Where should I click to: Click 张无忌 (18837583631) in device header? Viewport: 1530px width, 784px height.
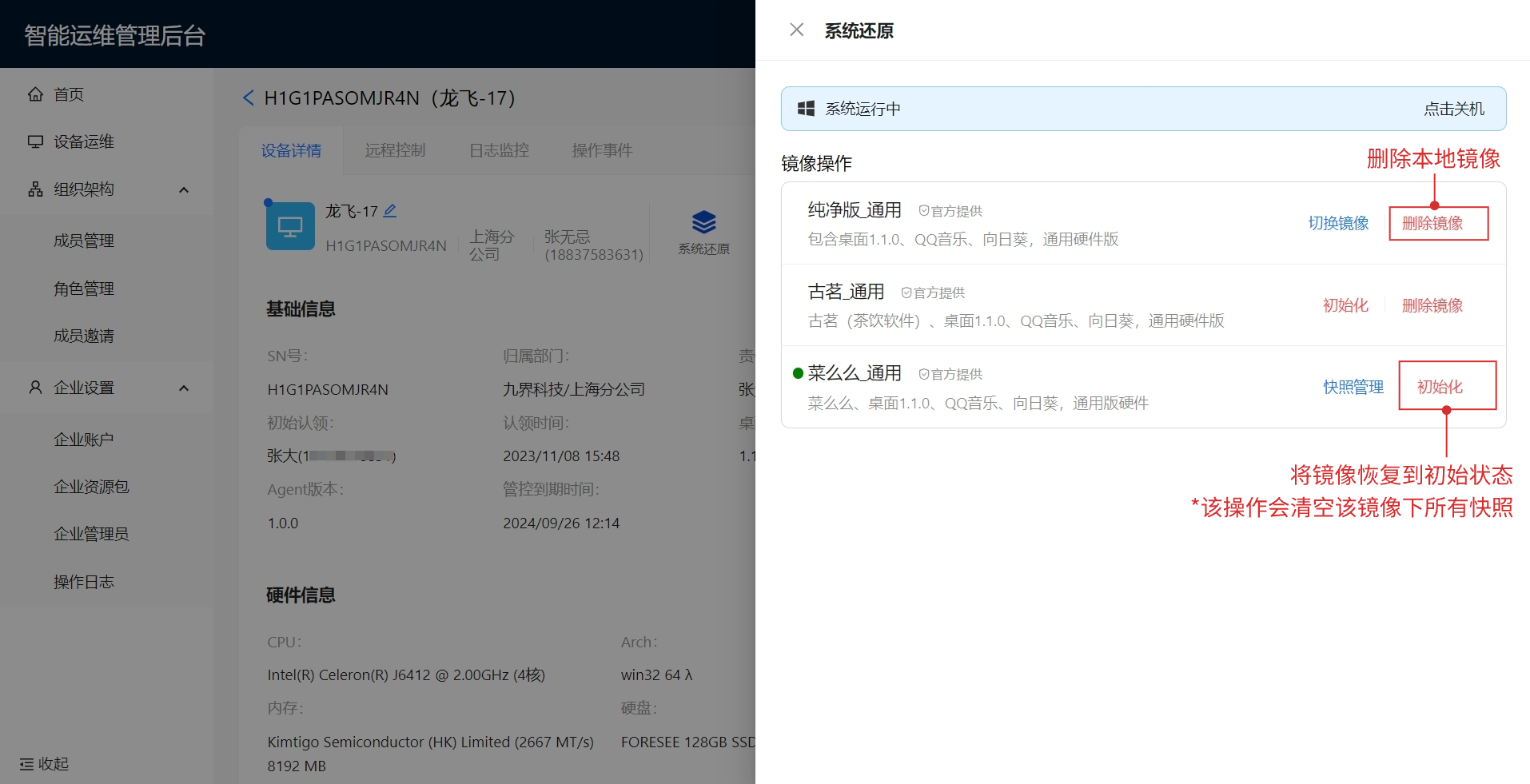(x=594, y=245)
